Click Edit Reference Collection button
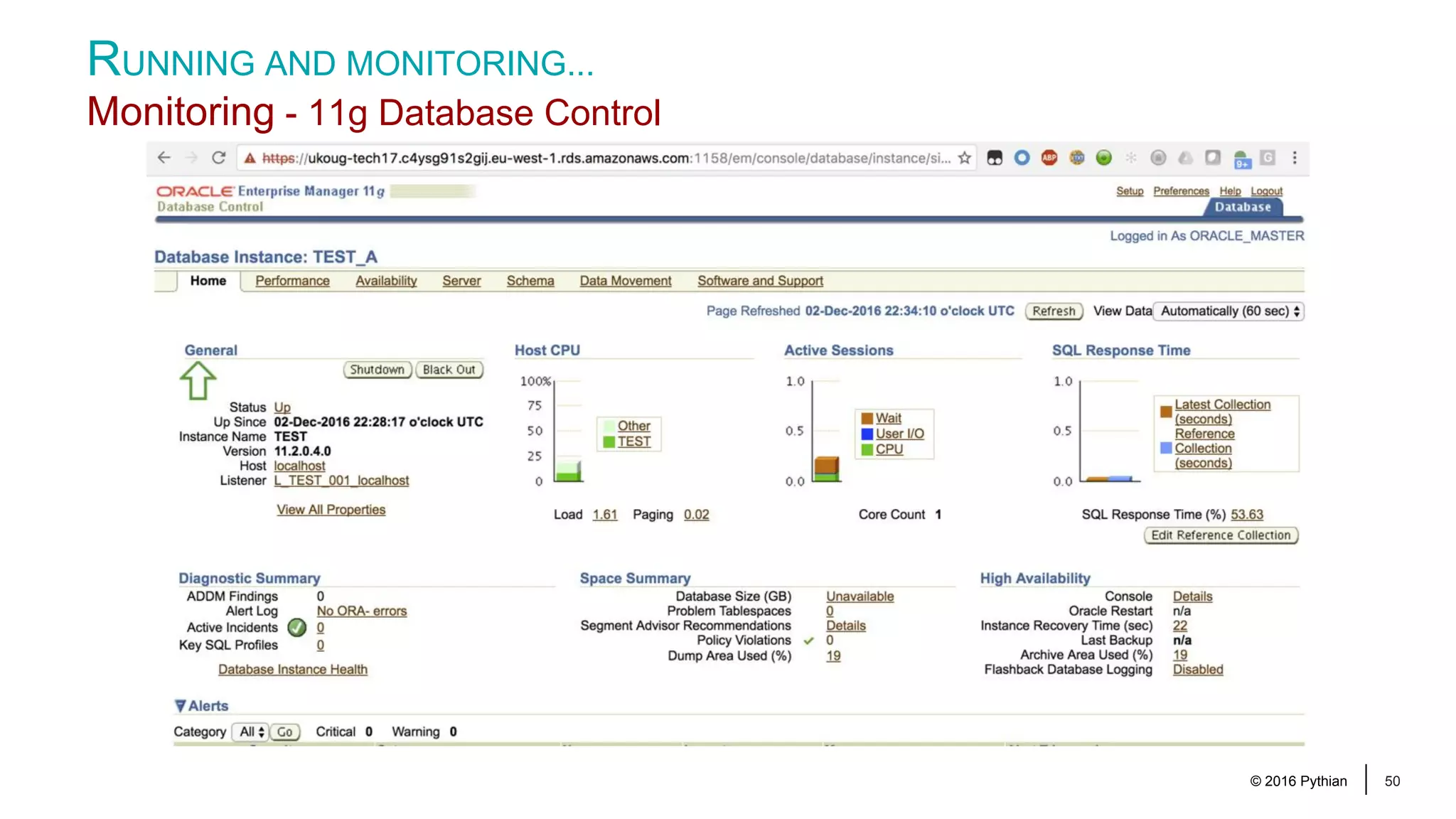Image resolution: width=1456 pixels, height=819 pixels. [x=1221, y=535]
